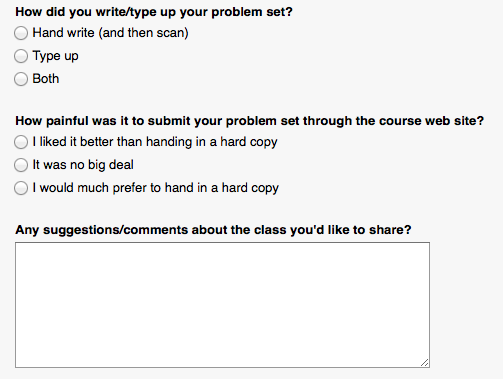Image resolution: width=503 pixels, height=379 pixels.
Task: Select 'I would much prefer to hand in' radio
Action: tap(21, 188)
